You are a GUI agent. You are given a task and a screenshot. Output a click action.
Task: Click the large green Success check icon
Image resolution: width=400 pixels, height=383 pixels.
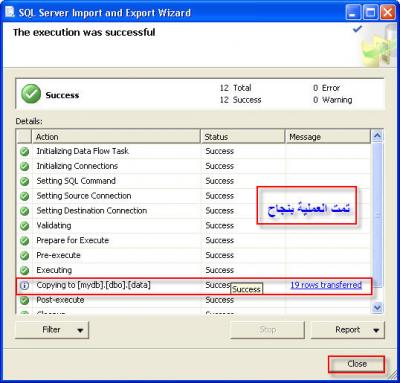coord(31,94)
